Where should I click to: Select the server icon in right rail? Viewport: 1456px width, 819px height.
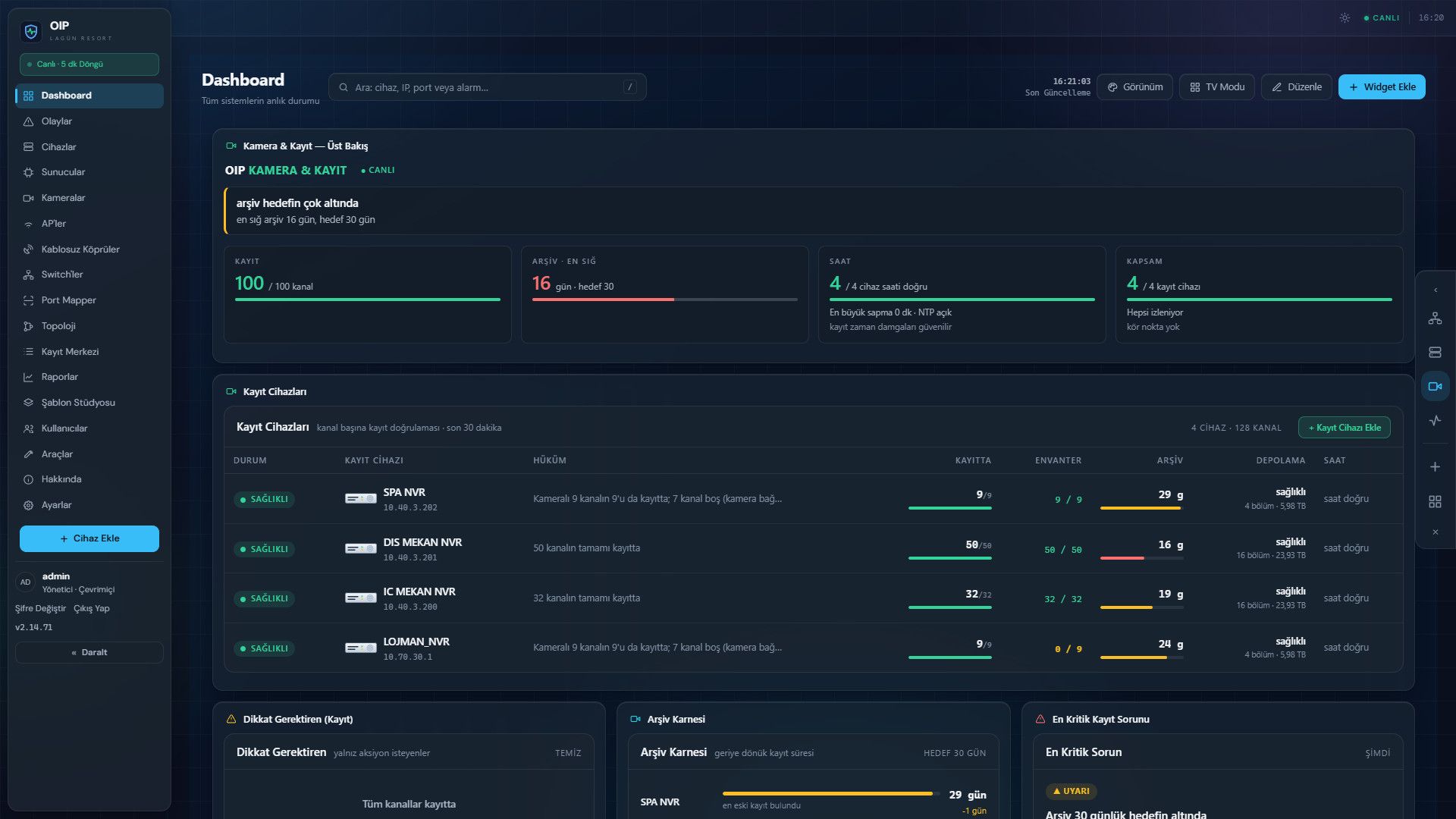click(1435, 353)
